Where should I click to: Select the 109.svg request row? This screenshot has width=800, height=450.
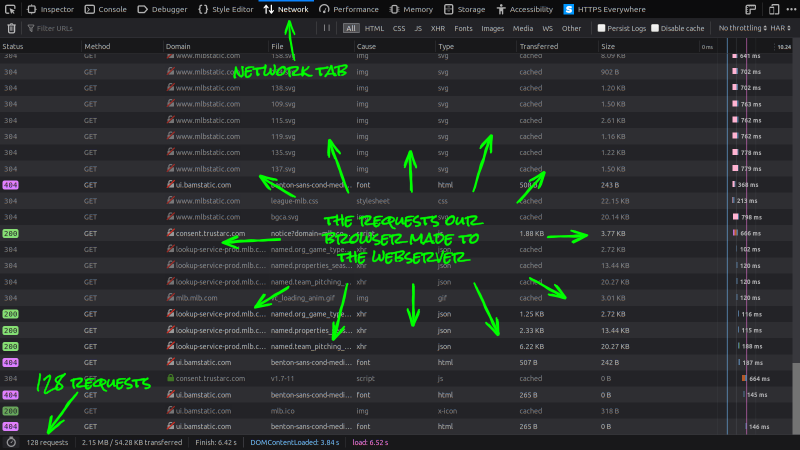(396, 104)
